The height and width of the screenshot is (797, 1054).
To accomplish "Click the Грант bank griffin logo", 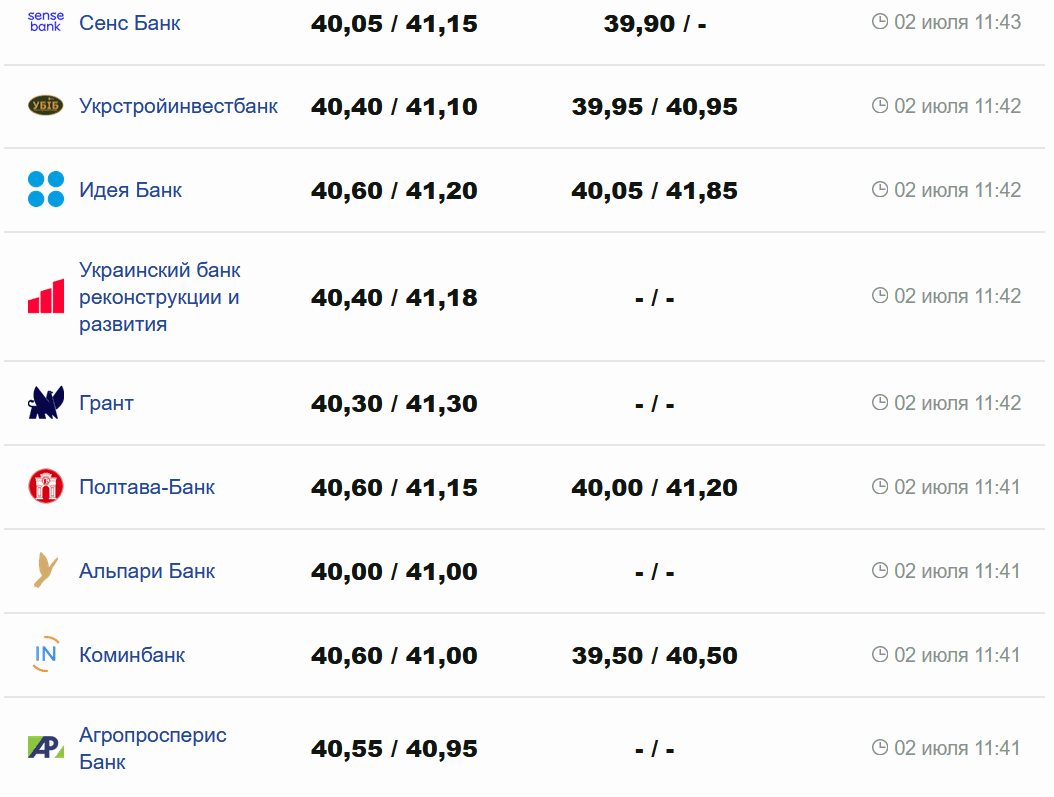I will tap(45, 403).
